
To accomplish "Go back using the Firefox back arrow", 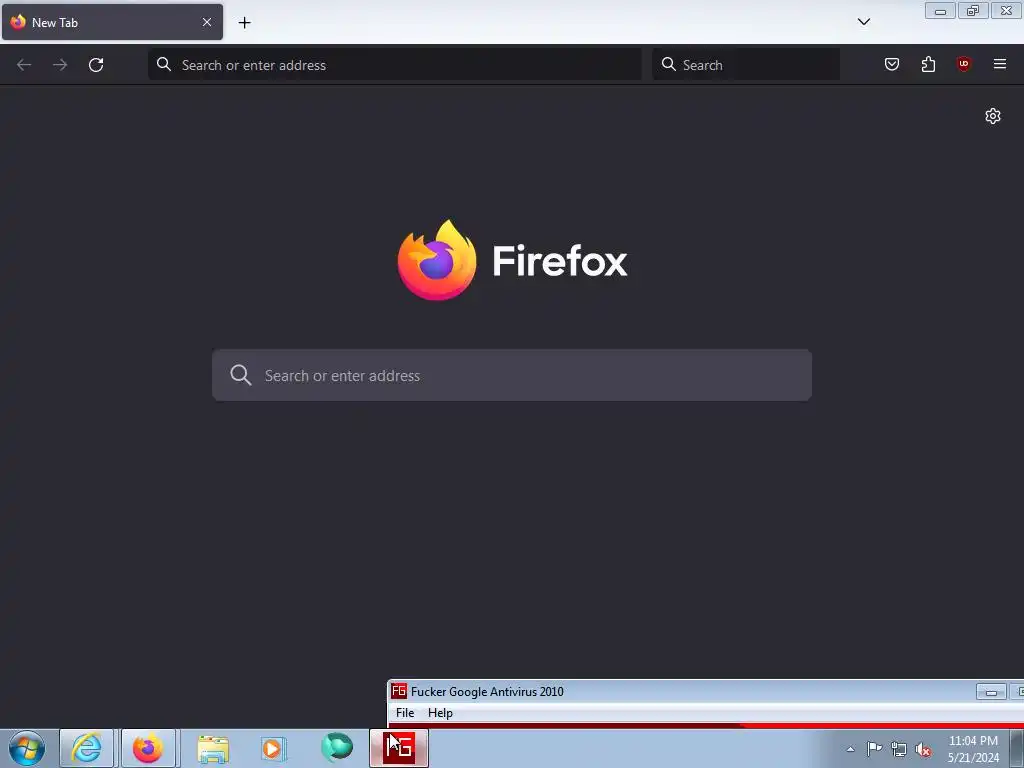I will 24,65.
